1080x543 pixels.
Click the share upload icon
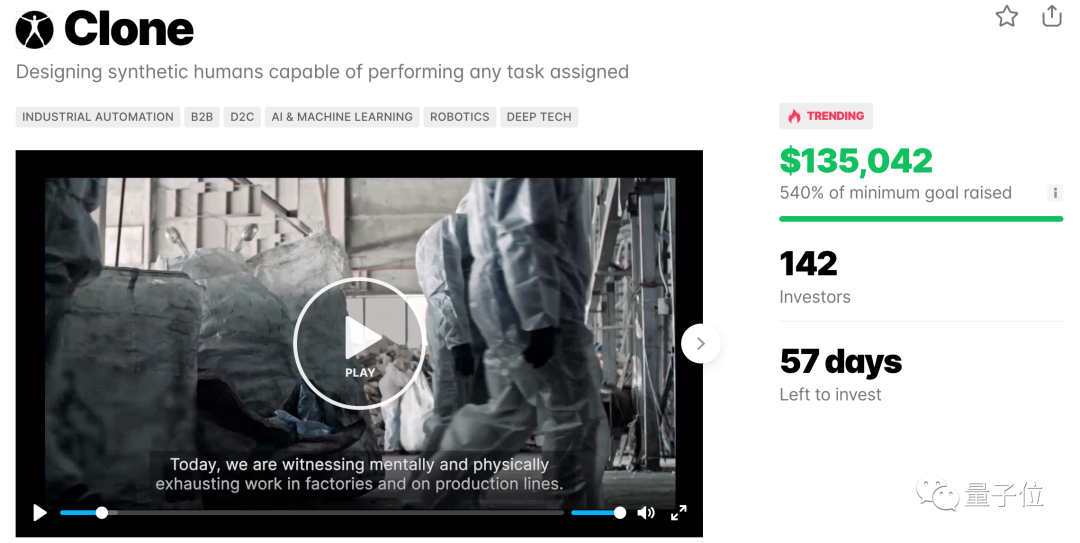tap(1052, 15)
